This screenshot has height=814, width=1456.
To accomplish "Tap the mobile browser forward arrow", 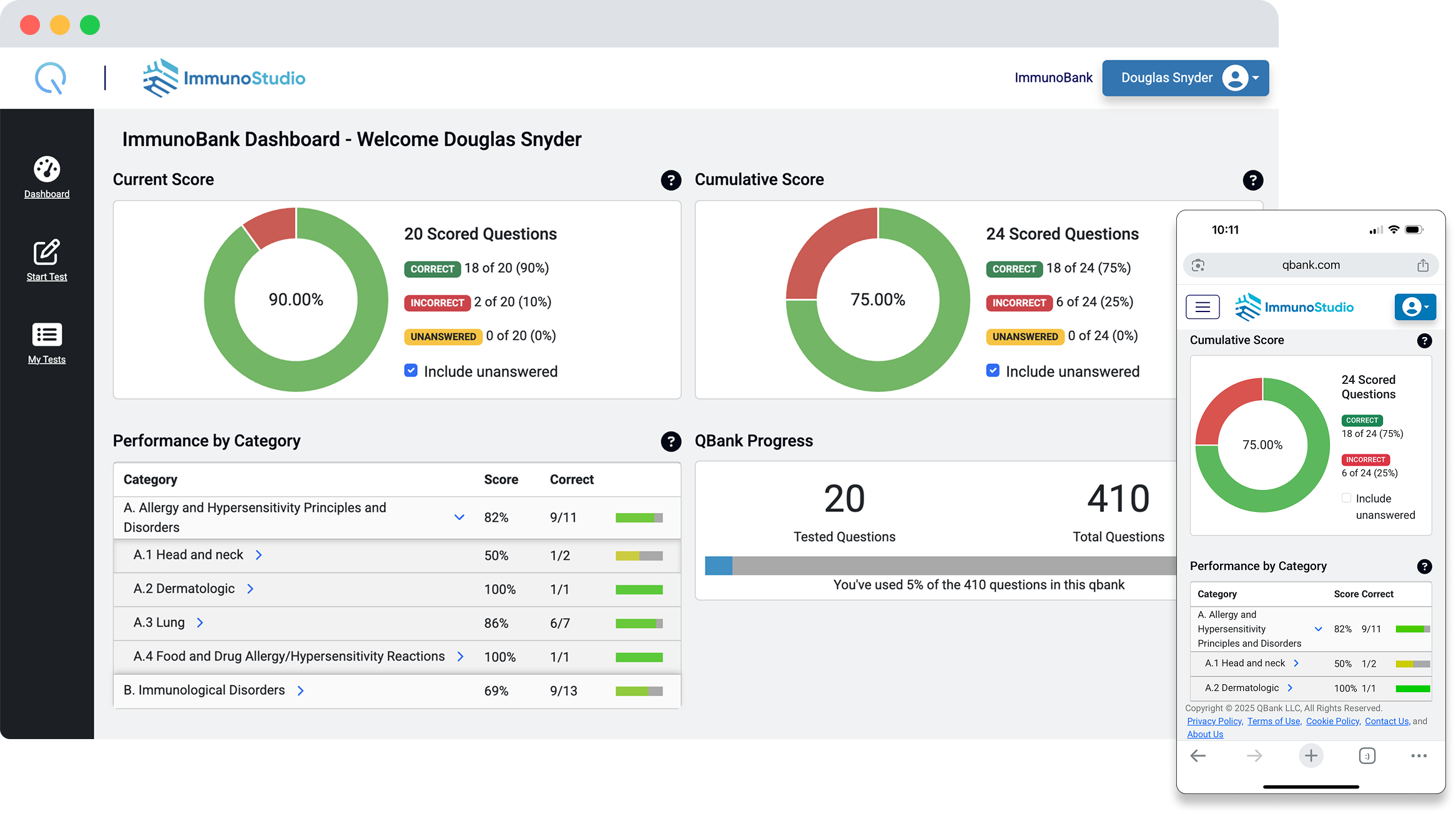I will (x=1254, y=756).
